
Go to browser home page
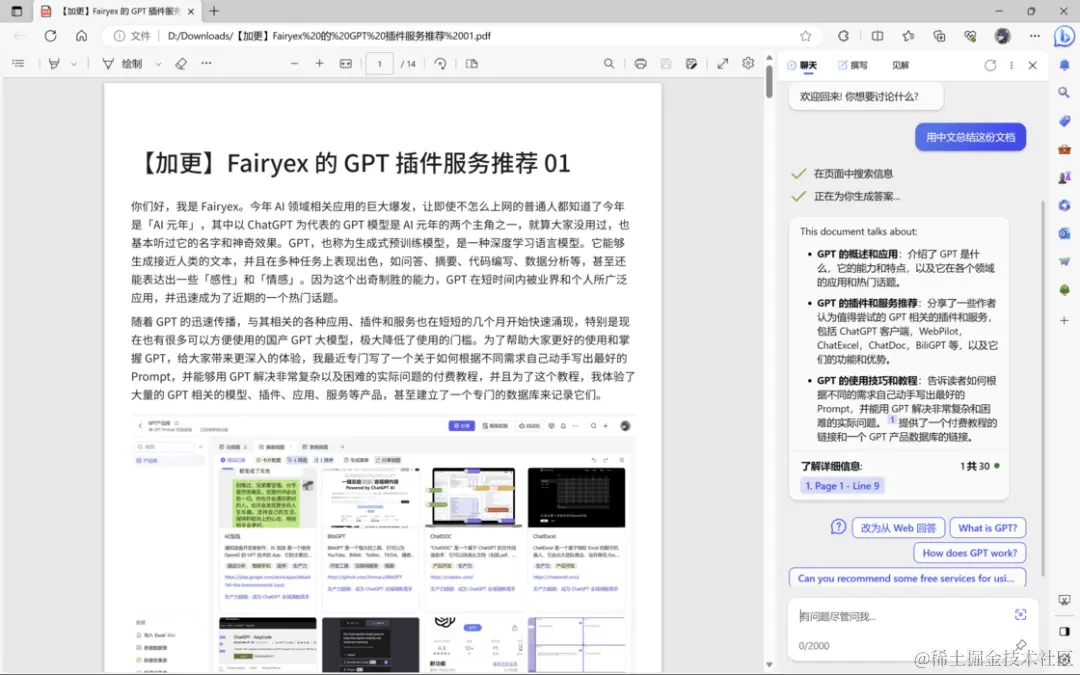click(81, 36)
